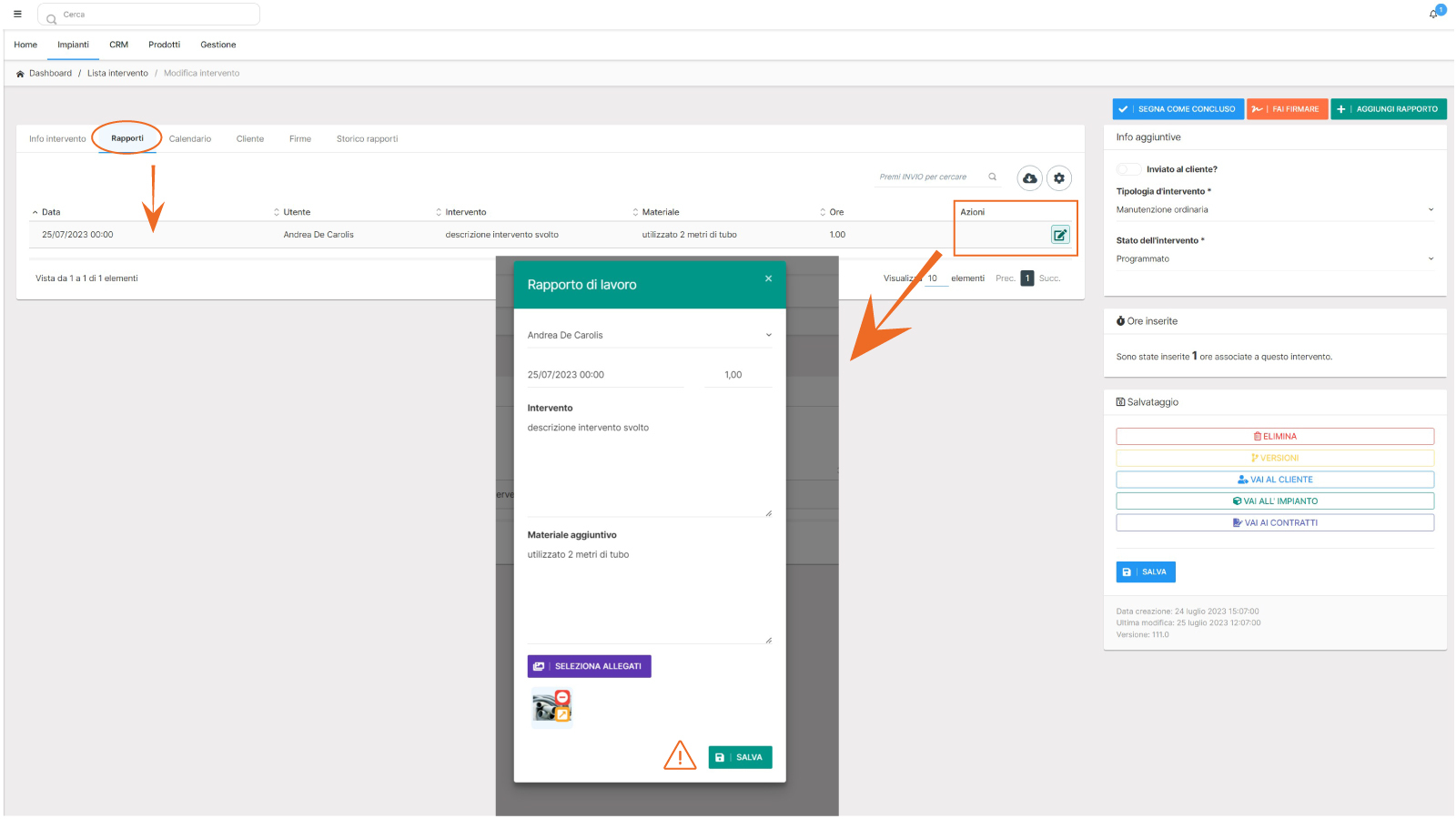Open the Stato dell'intervento dropdown
The width and height of the screenshot is (1456, 819).
[1274, 259]
